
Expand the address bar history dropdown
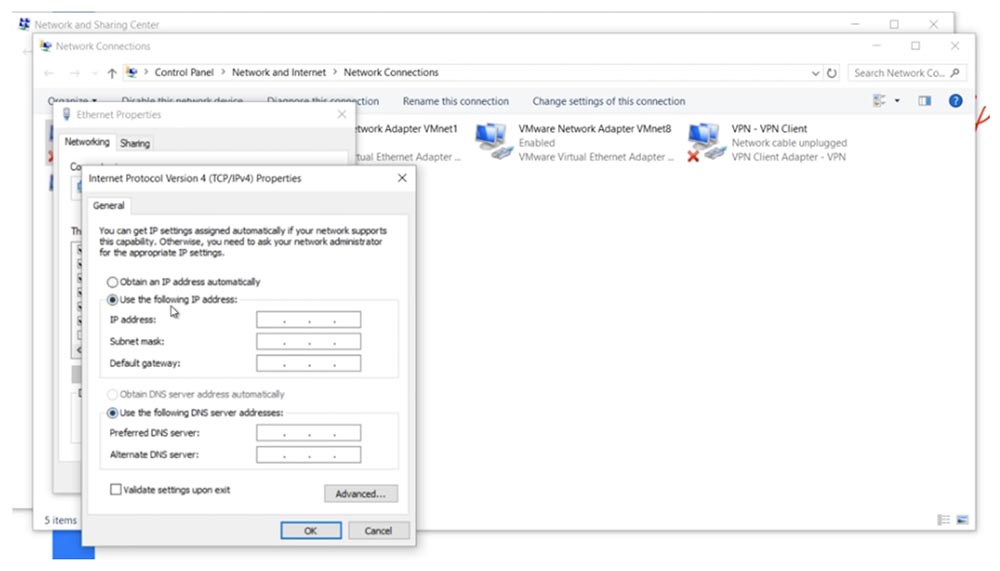pyautogui.click(x=815, y=73)
